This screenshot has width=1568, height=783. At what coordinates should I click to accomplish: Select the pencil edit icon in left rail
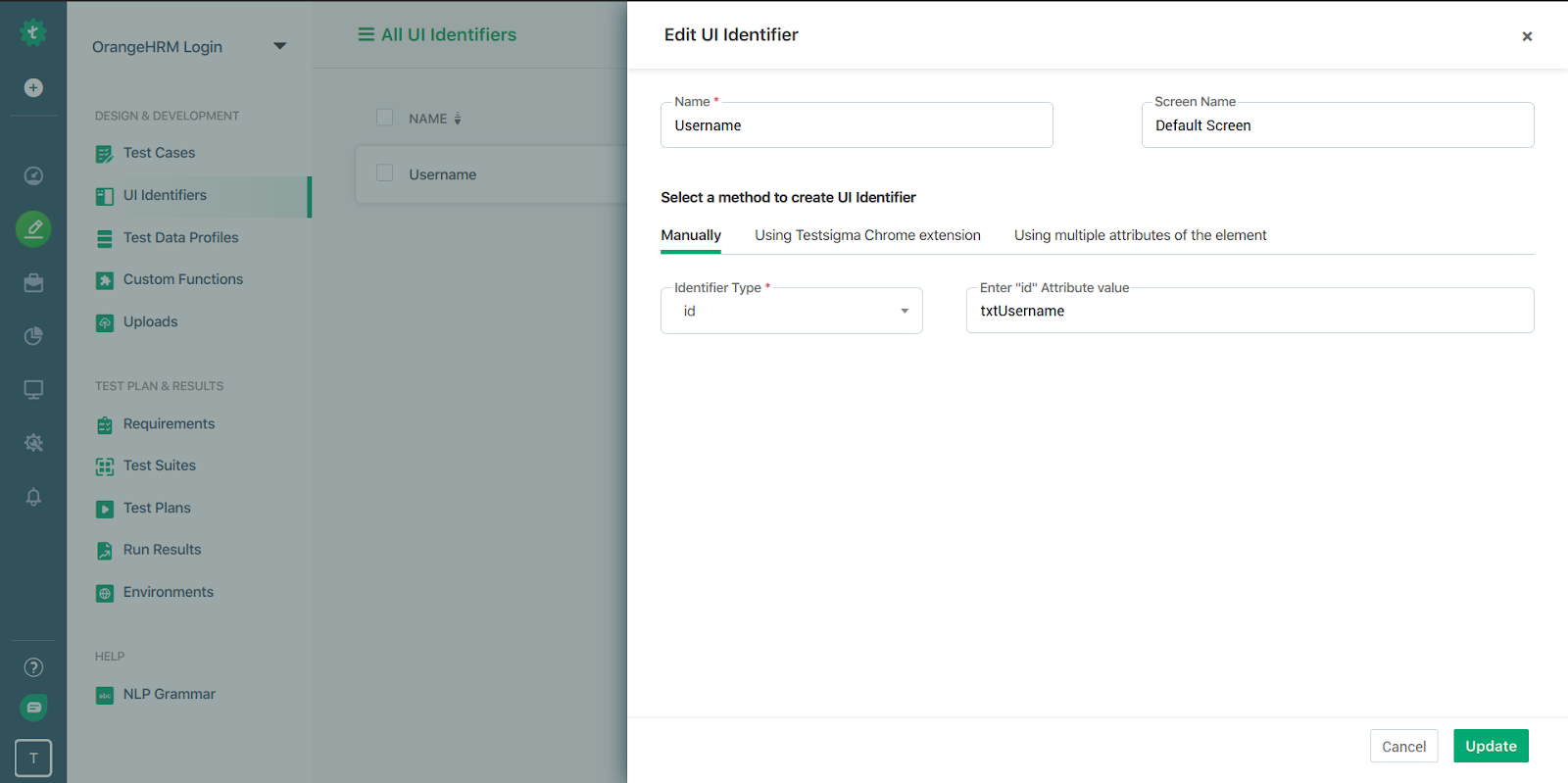pos(33,229)
